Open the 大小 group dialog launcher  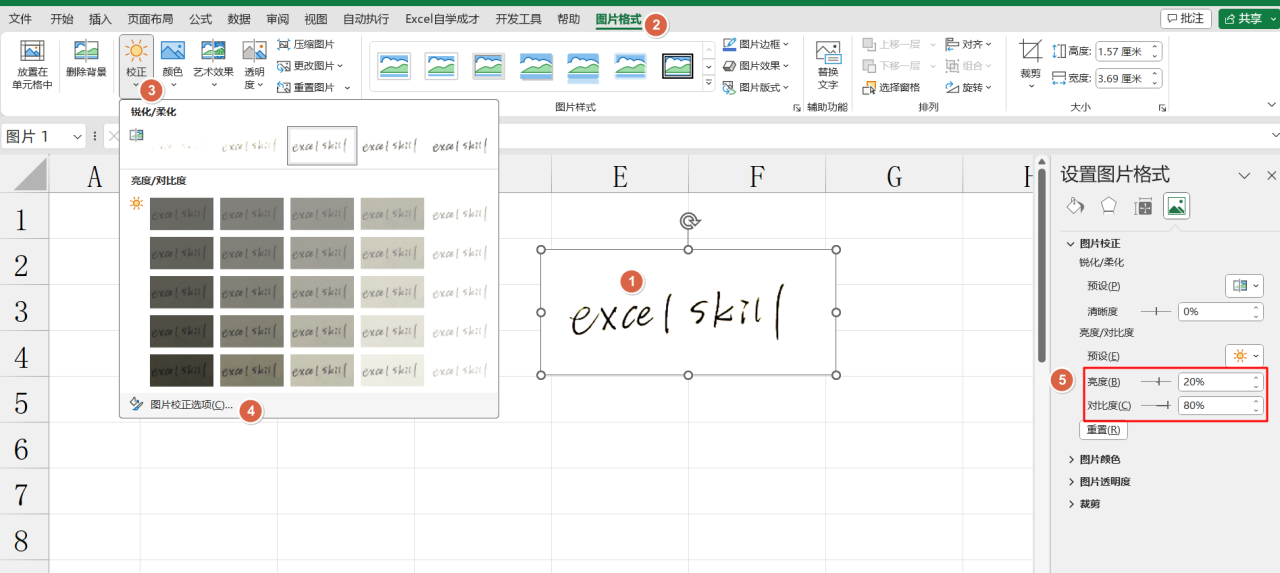click(x=1162, y=108)
